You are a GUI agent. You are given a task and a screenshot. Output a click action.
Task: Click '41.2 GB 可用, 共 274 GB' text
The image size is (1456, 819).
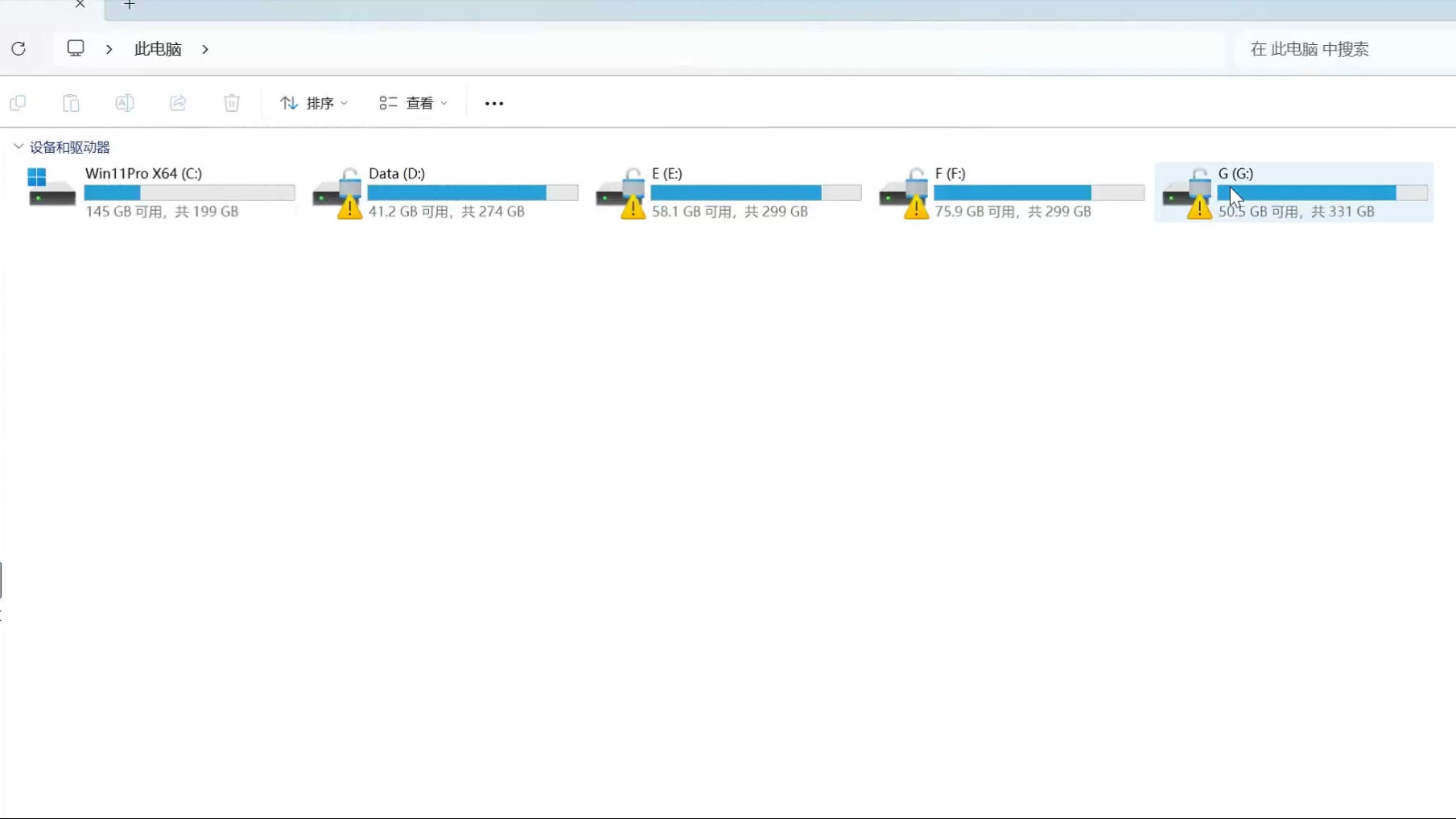coord(447,212)
